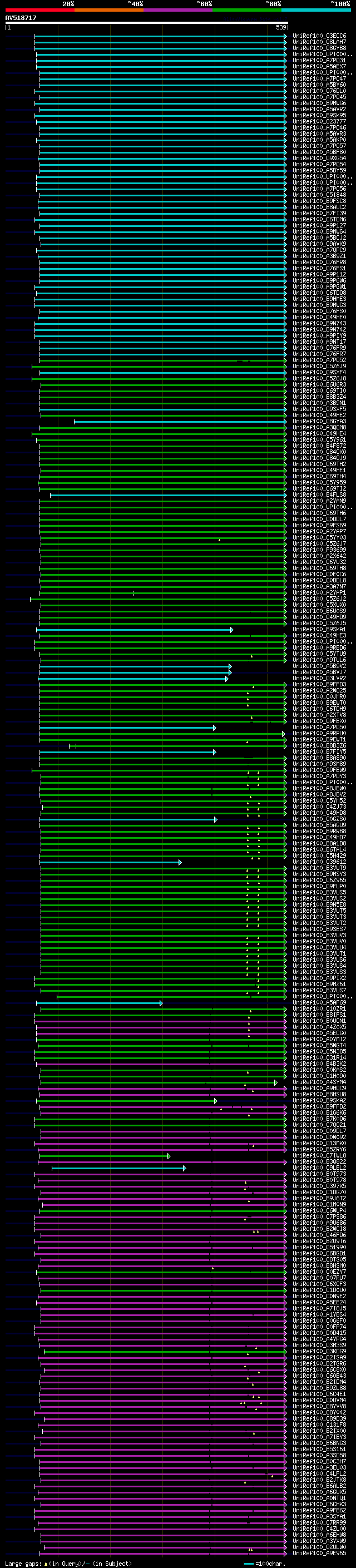Click the cyan bar for UniRef100_A7PQ50
The height and width of the screenshot is (1568, 356).
(128, 728)
